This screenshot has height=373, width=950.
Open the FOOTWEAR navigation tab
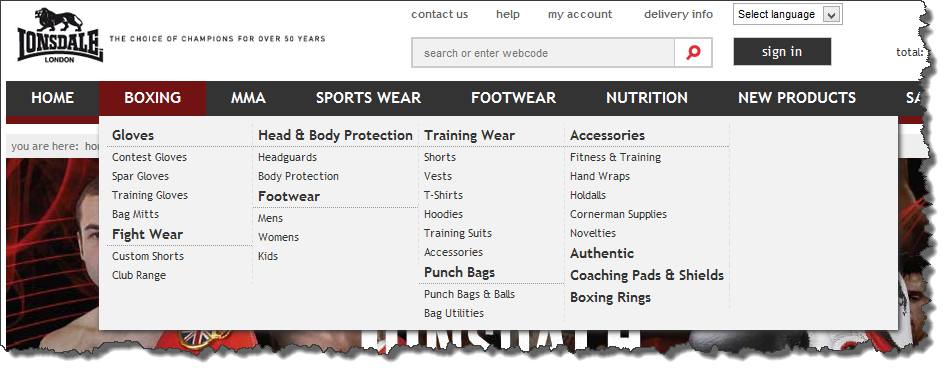pyautogui.click(x=514, y=98)
